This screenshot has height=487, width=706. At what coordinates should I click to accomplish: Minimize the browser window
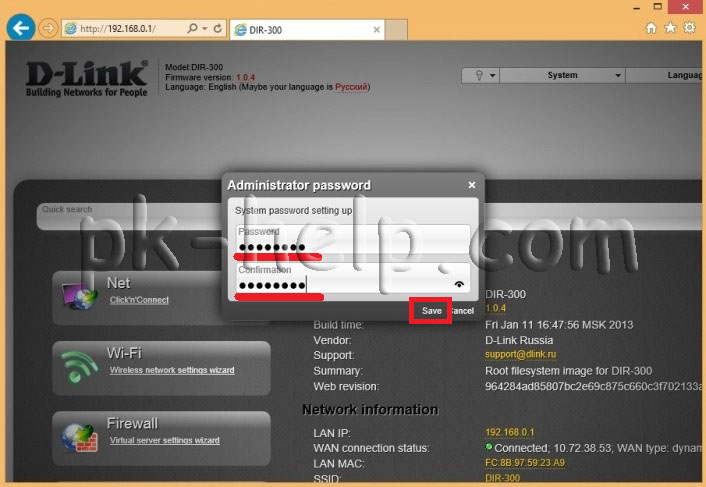point(637,7)
